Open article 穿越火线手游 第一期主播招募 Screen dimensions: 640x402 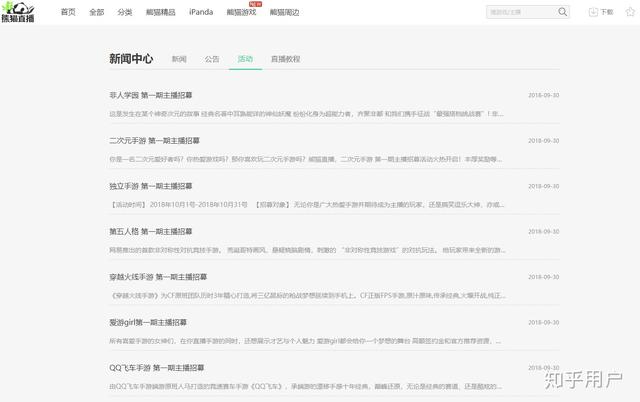pyautogui.click(x=157, y=277)
